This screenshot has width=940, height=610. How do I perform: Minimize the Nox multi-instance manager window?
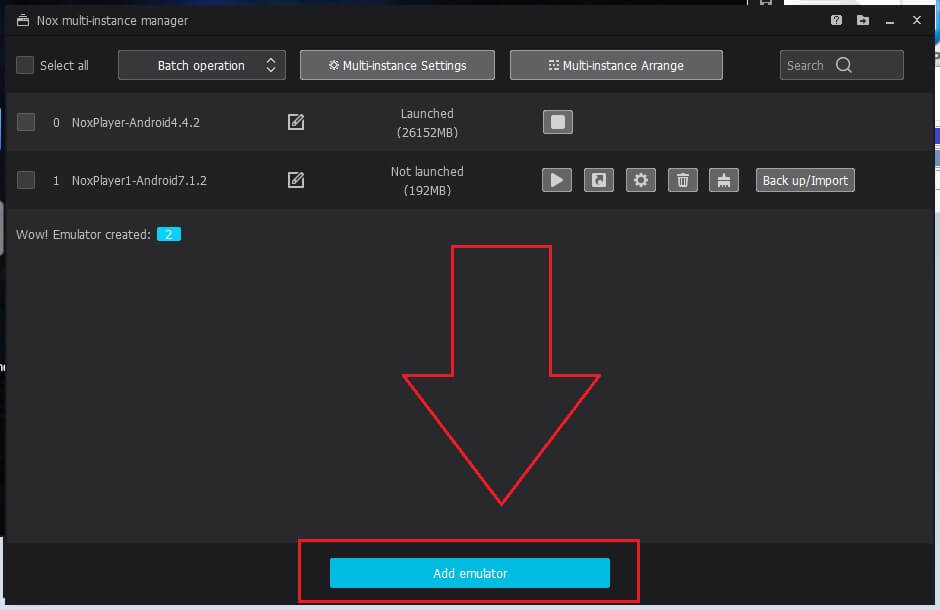pos(890,21)
